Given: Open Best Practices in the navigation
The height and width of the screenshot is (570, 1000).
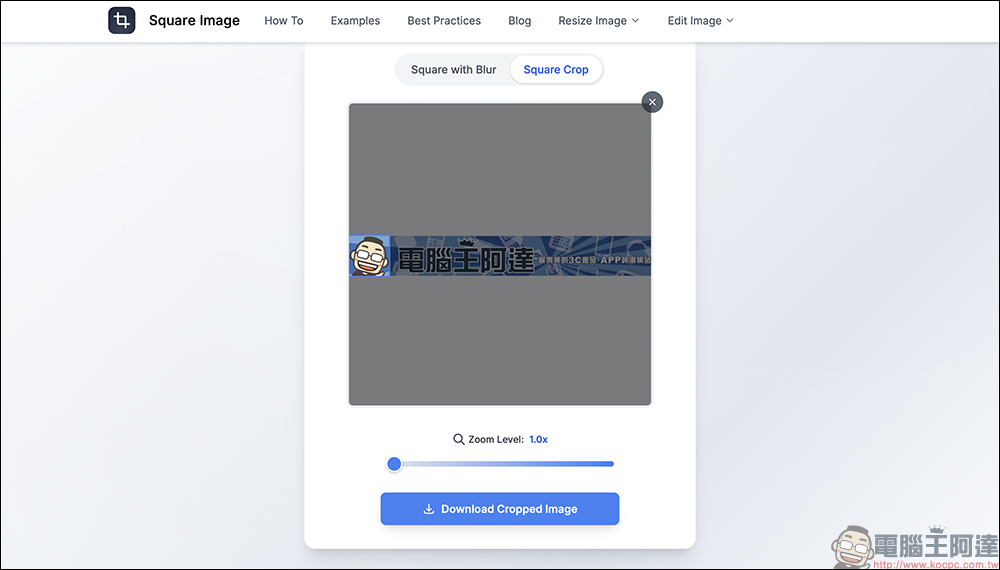Looking at the screenshot, I should [444, 20].
